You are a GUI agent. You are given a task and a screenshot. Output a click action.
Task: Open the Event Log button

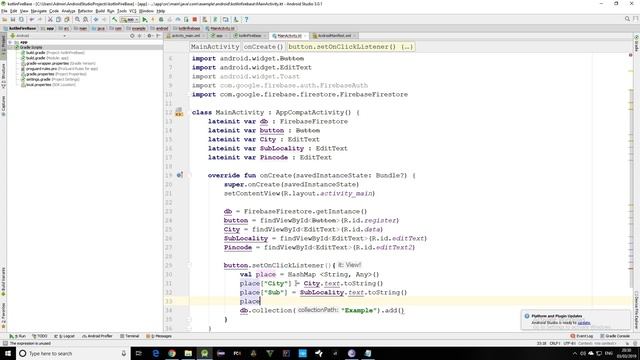(582, 336)
